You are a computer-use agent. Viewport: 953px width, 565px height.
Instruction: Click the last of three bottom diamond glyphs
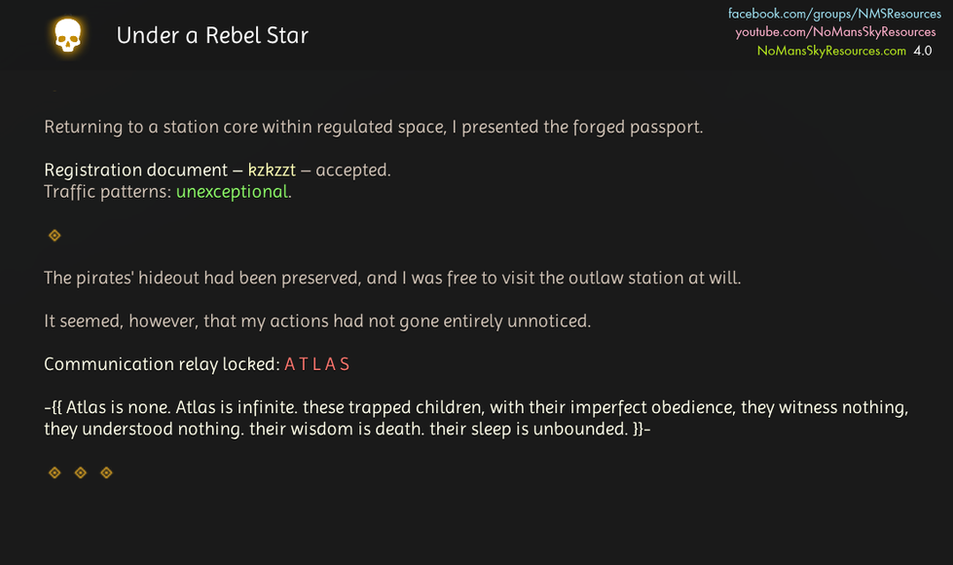point(107,472)
